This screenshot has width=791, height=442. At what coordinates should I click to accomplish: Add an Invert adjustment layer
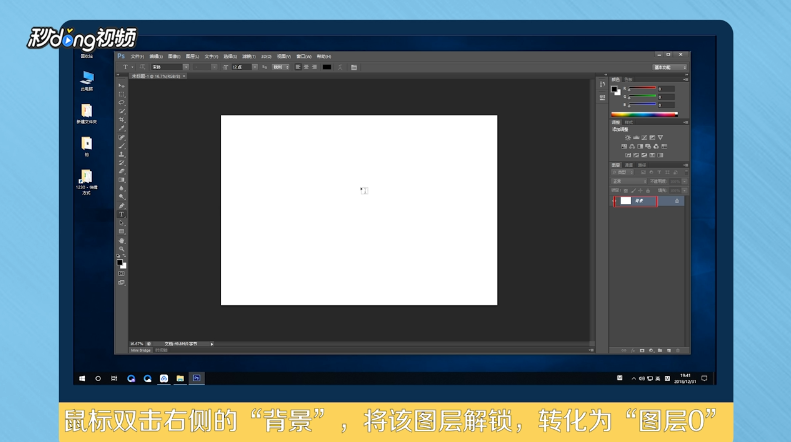click(628, 155)
